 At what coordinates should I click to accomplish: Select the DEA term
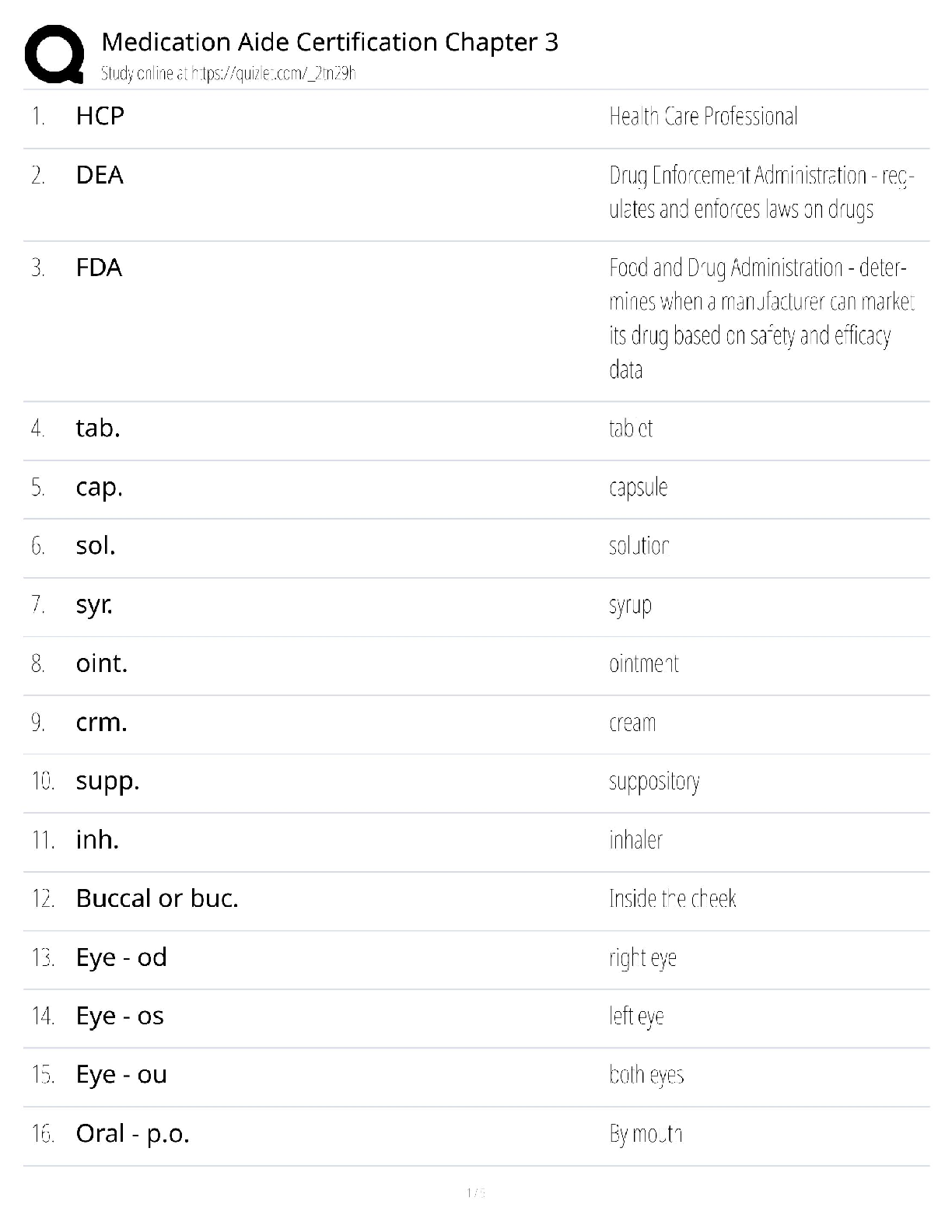(100, 175)
